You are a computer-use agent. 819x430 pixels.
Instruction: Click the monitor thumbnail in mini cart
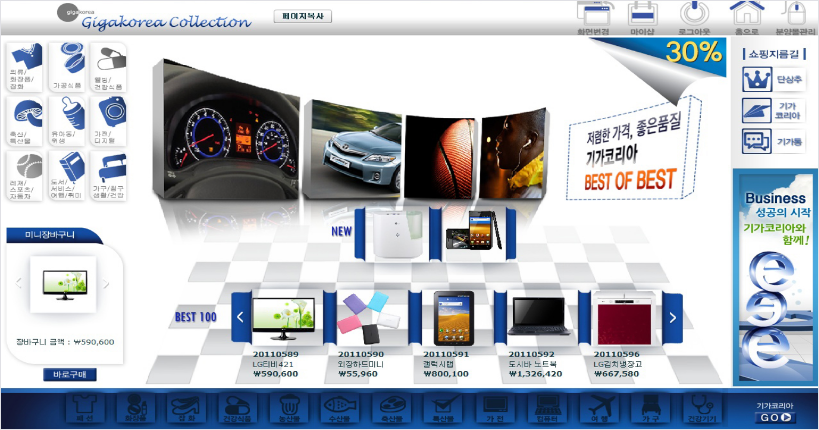click(64, 285)
